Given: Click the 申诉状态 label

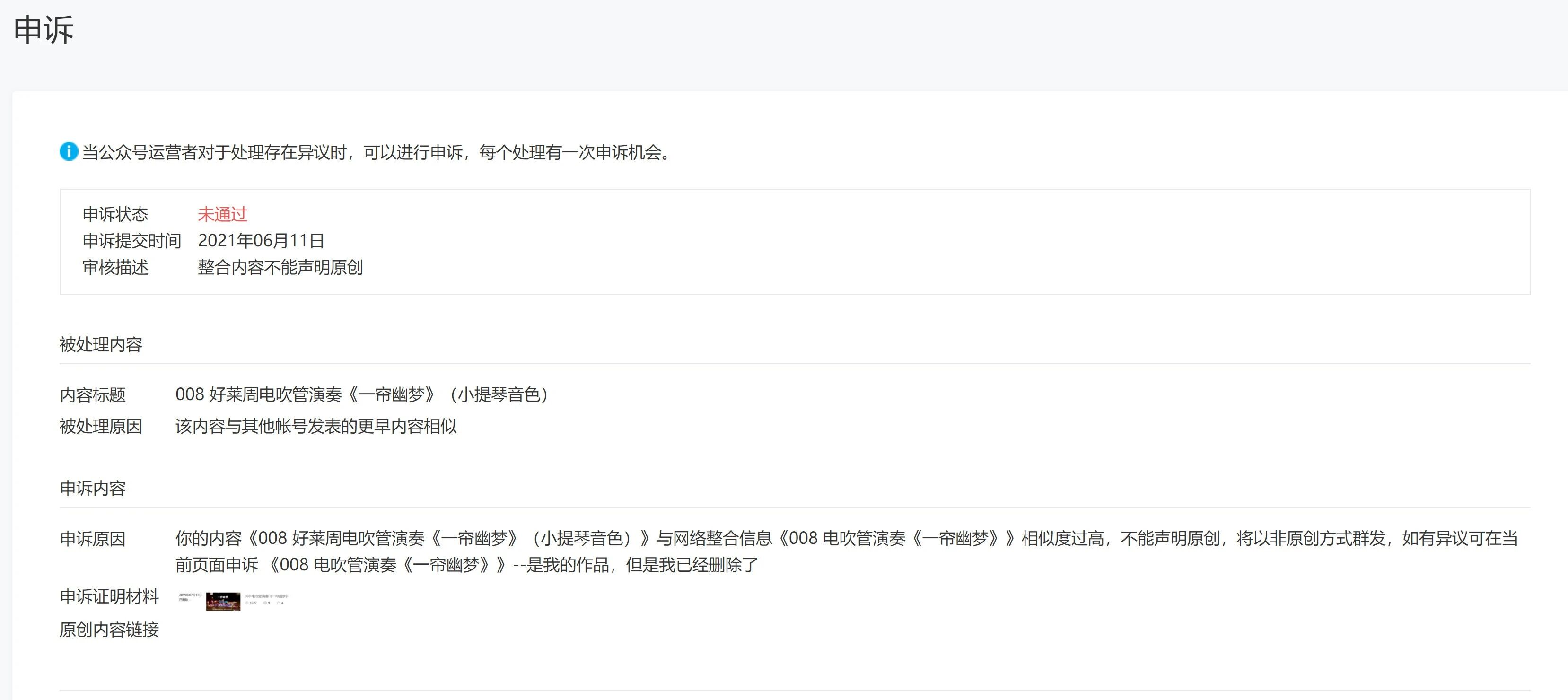Looking at the screenshot, I should click(115, 214).
